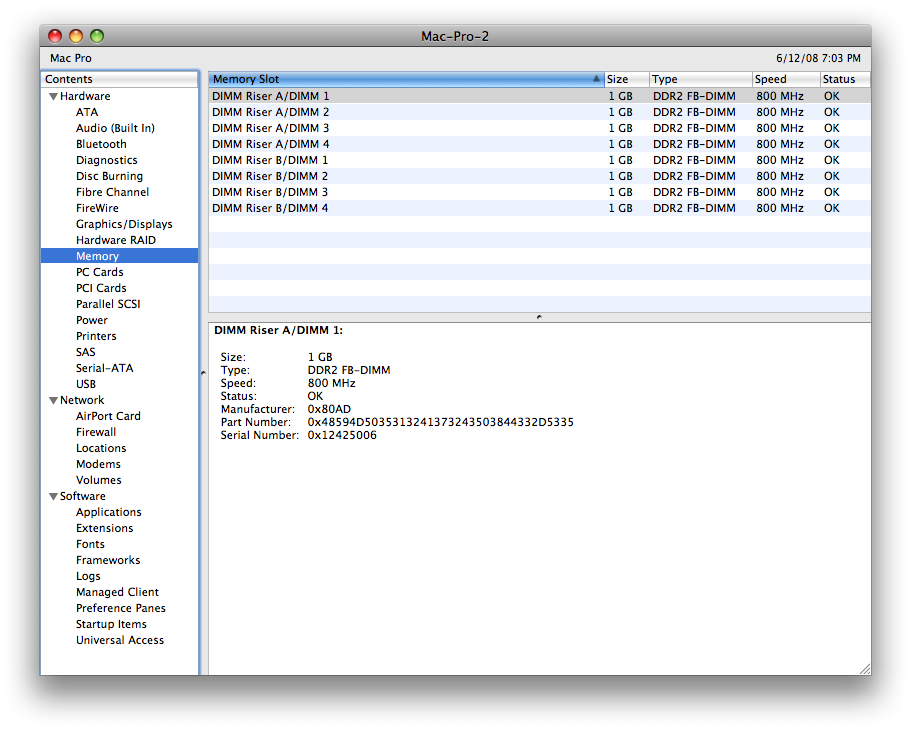Open AirPort Card information

(x=108, y=416)
